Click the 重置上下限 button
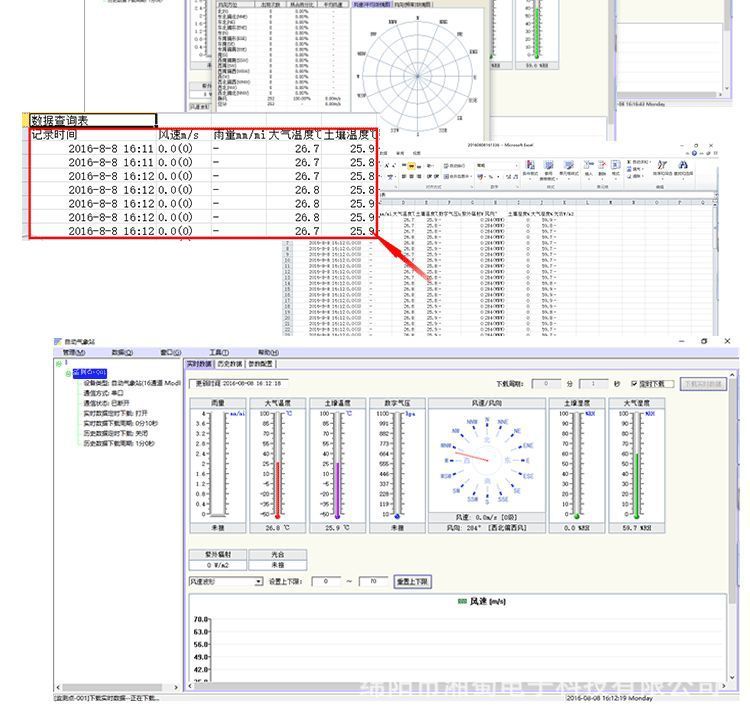 point(412,581)
